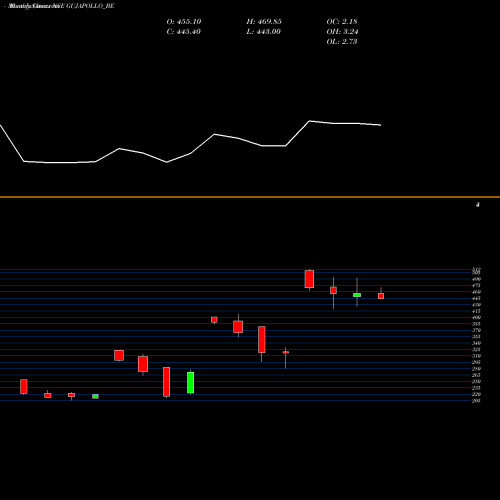
Task: Click the small green candle near 460
Action: click(357, 295)
